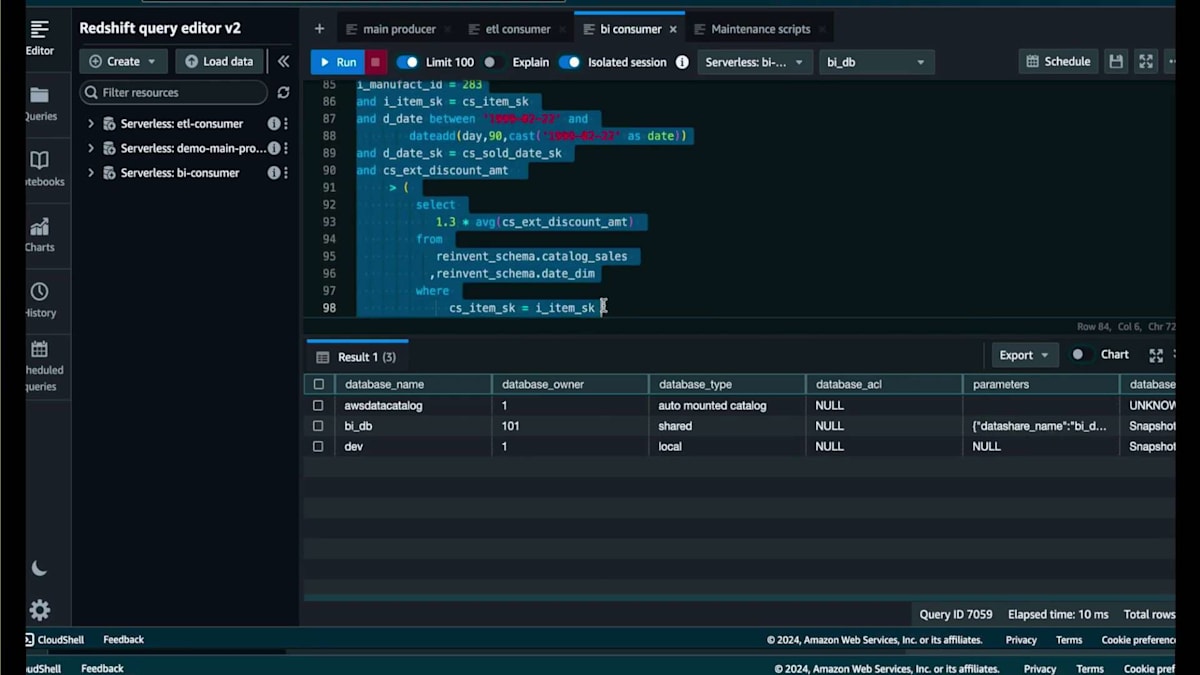Click the save query icon
1200x675 pixels.
click(x=1116, y=62)
